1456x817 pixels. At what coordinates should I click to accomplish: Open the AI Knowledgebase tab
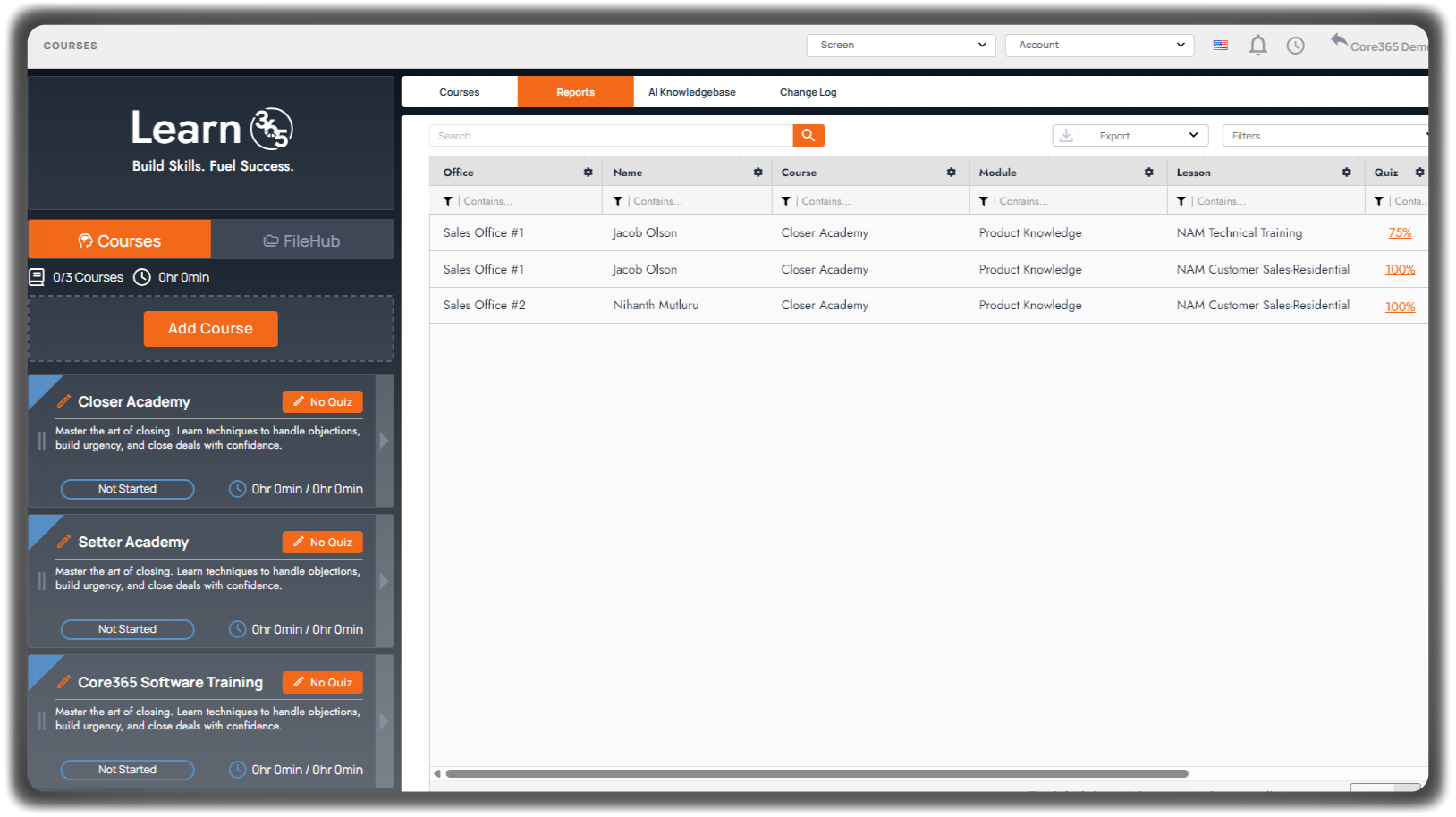click(x=692, y=92)
